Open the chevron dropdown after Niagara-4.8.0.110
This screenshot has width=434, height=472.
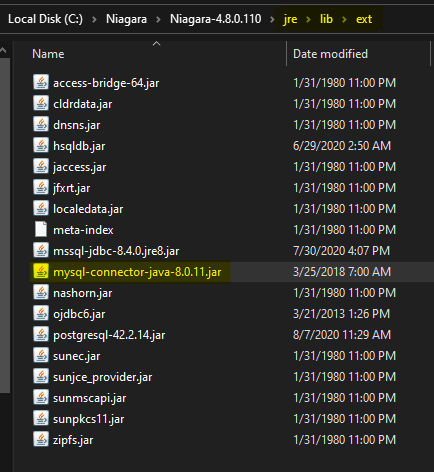pos(272,19)
